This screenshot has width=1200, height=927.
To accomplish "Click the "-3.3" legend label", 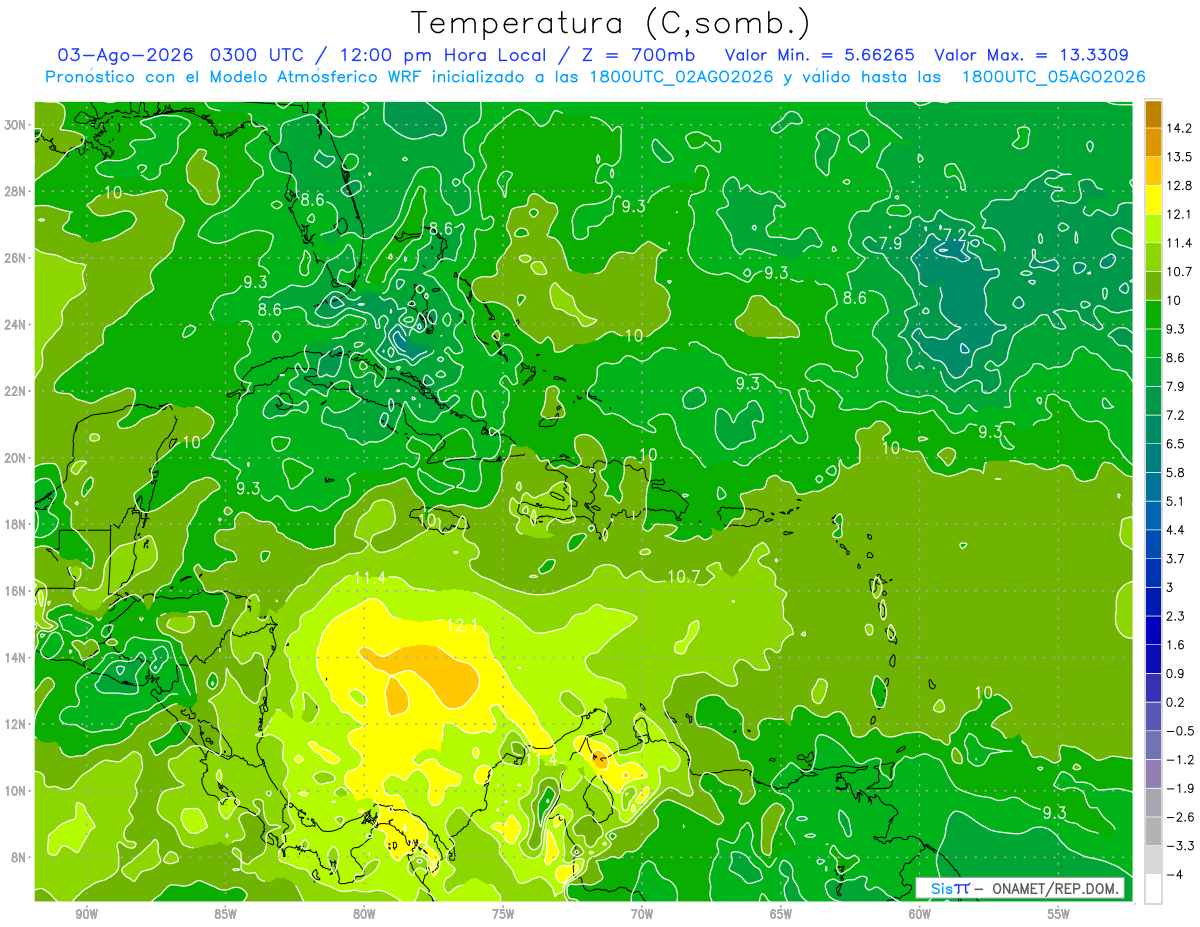I will point(1179,846).
